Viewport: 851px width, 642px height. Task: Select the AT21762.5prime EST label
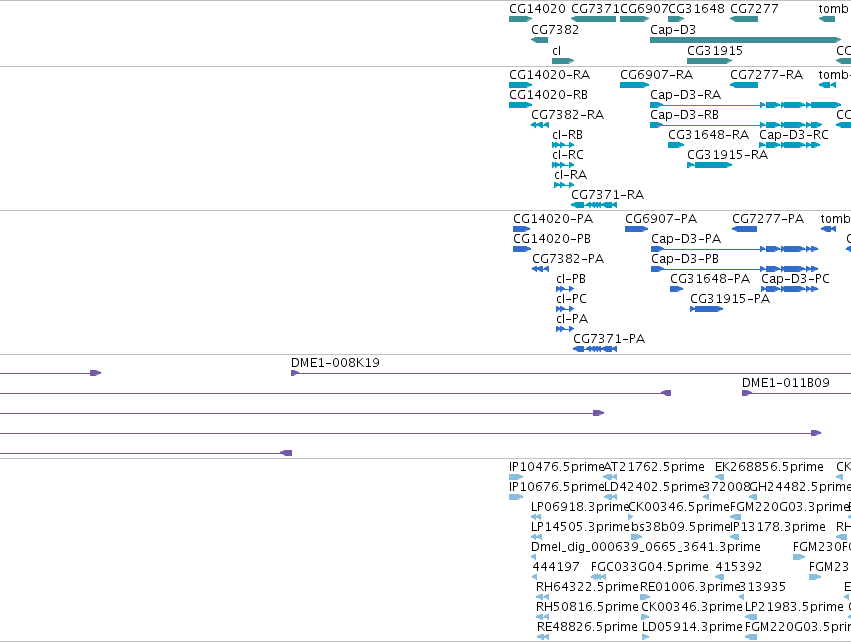[655, 467]
